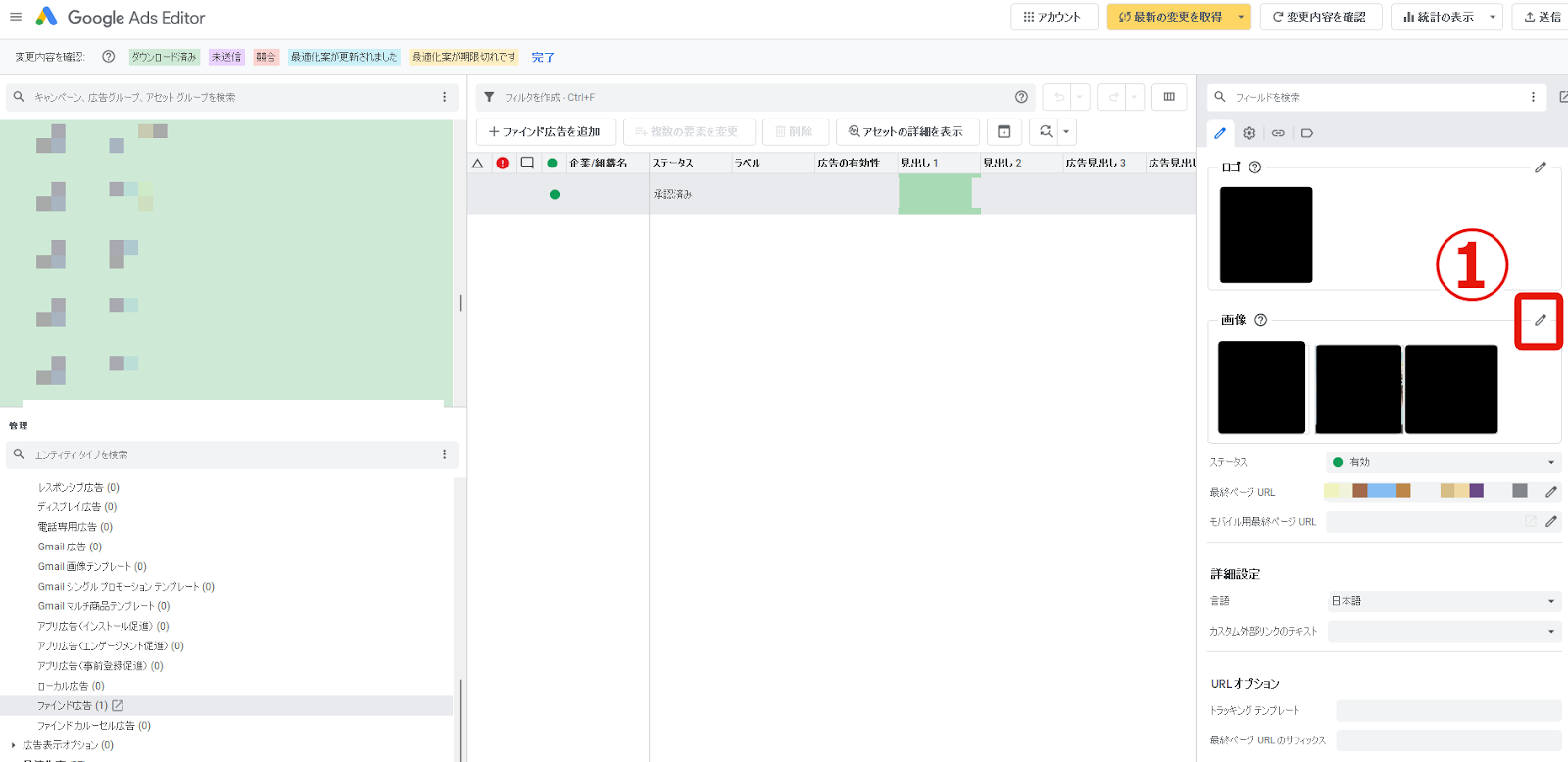This screenshot has height=762, width=1568.
Task: Open the label tag tab icon
Action: pos(1307,133)
